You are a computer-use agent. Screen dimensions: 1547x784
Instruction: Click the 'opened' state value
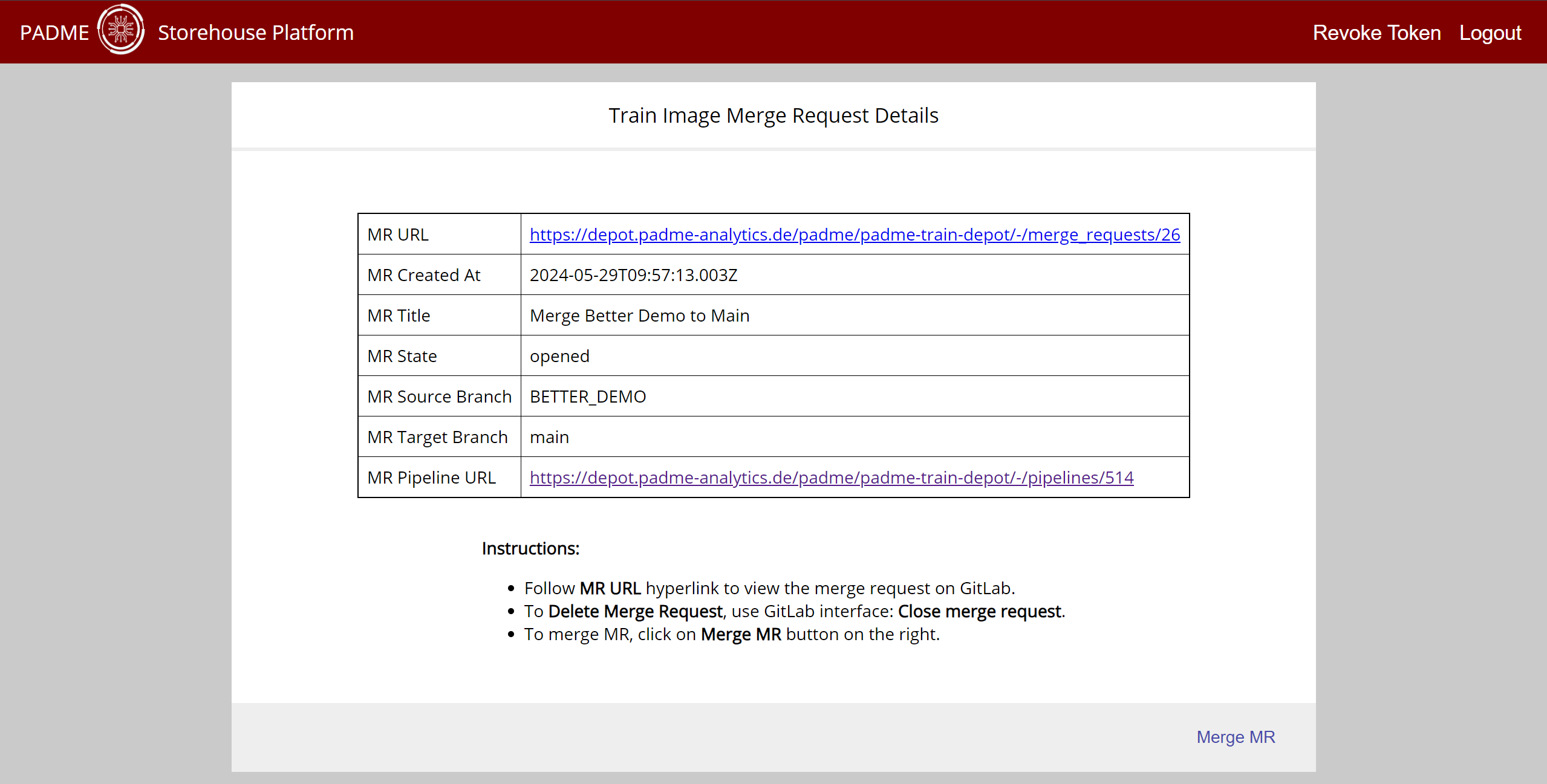tap(559, 356)
